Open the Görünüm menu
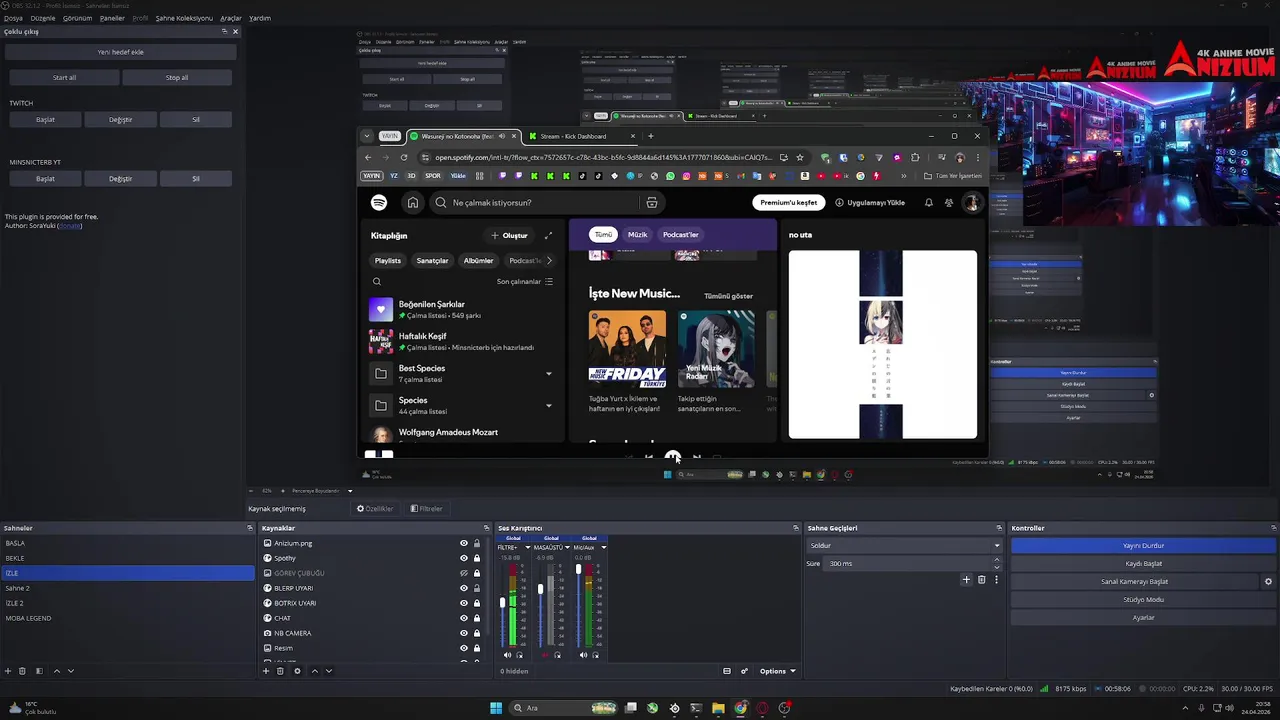Screen dimensions: 1280x720 coord(77,18)
